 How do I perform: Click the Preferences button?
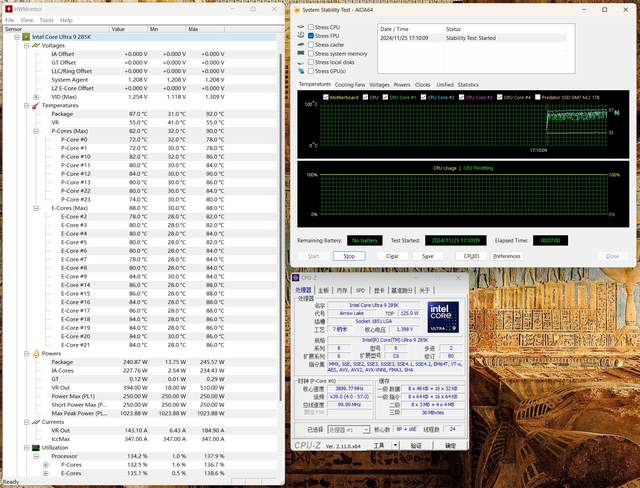[506, 256]
